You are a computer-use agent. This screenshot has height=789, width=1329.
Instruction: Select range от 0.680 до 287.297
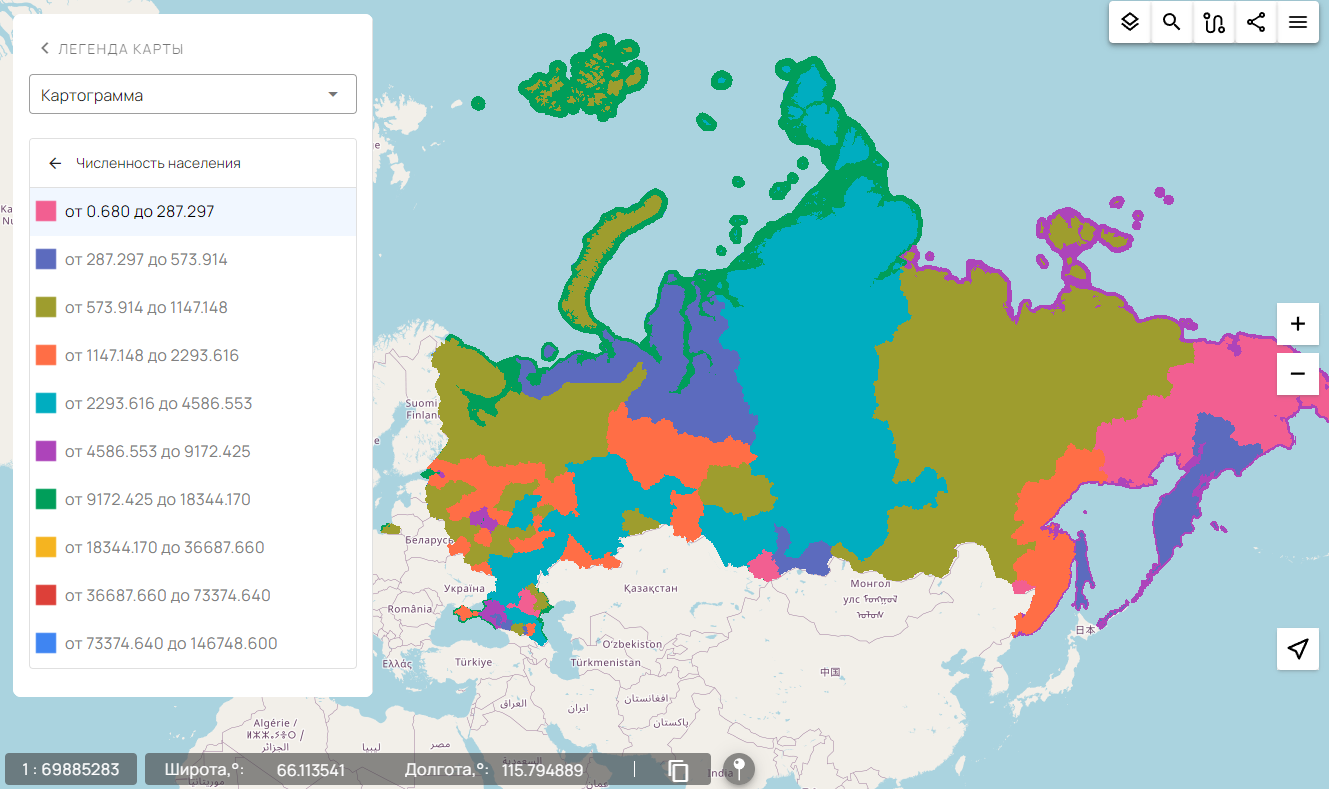click(139, 212)
